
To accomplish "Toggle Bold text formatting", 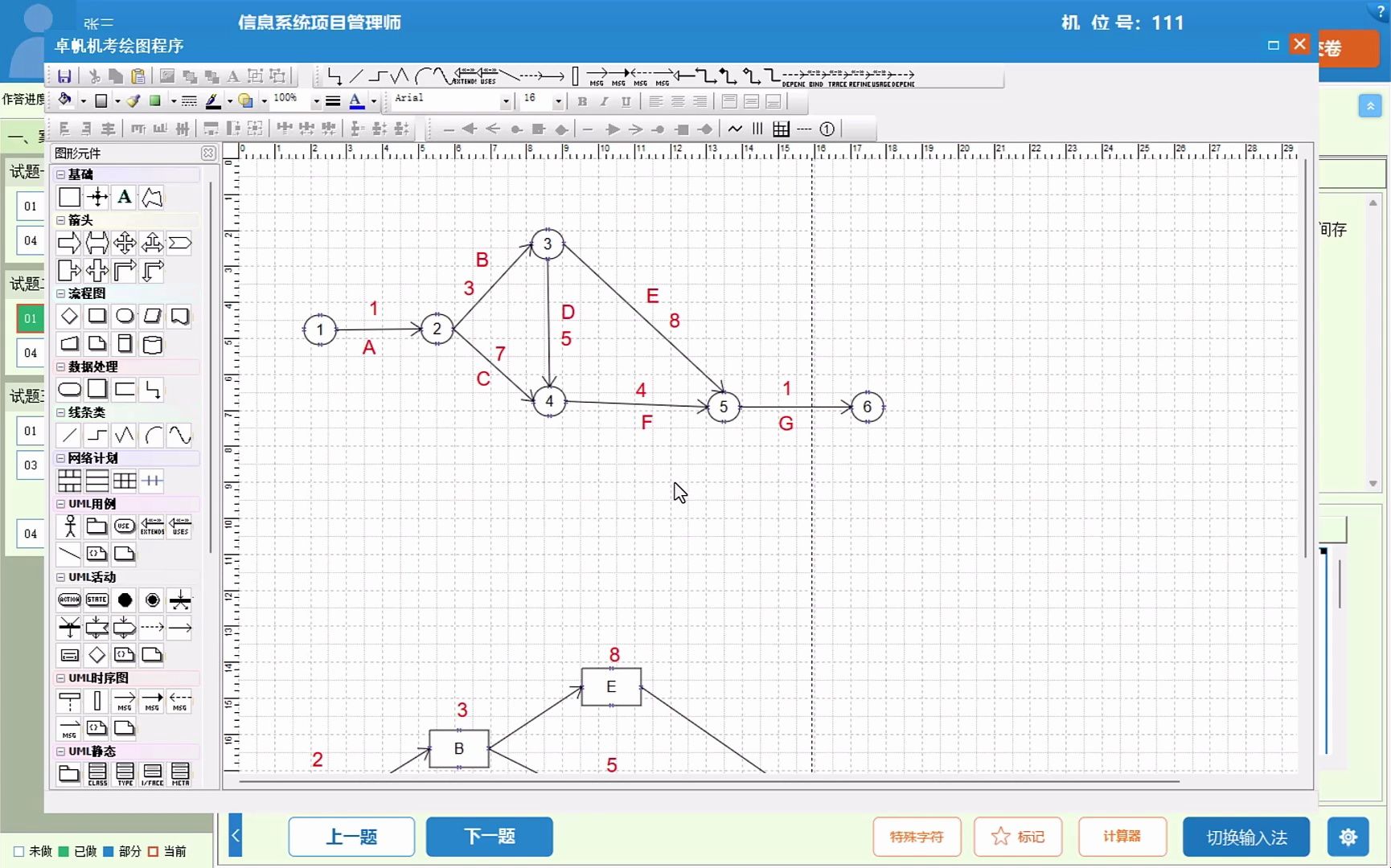I will 582,101.
